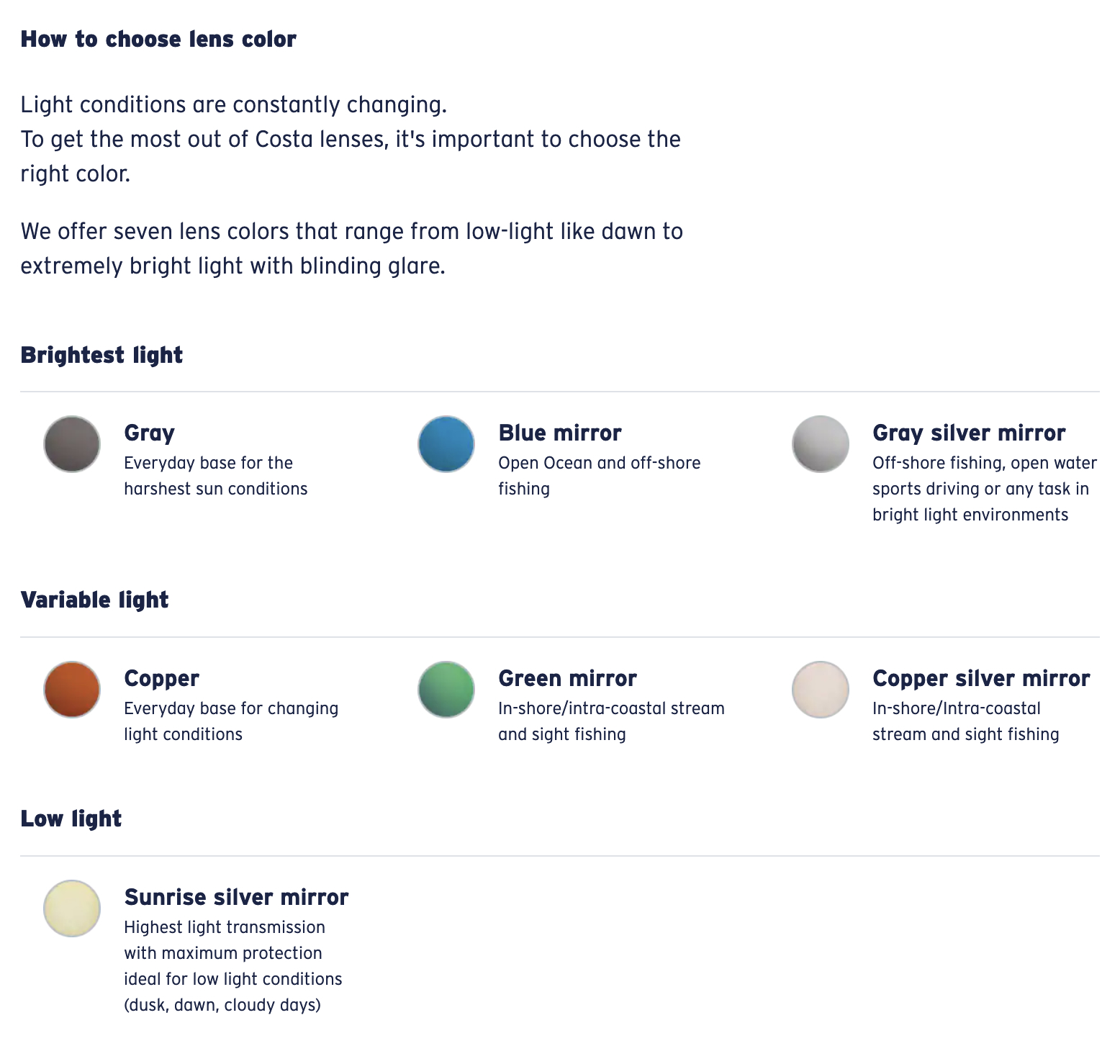The height and width of the screenshot is (1064, 1120).
Task: Click the Low light section heading
Action: click(x=71, y=819)
